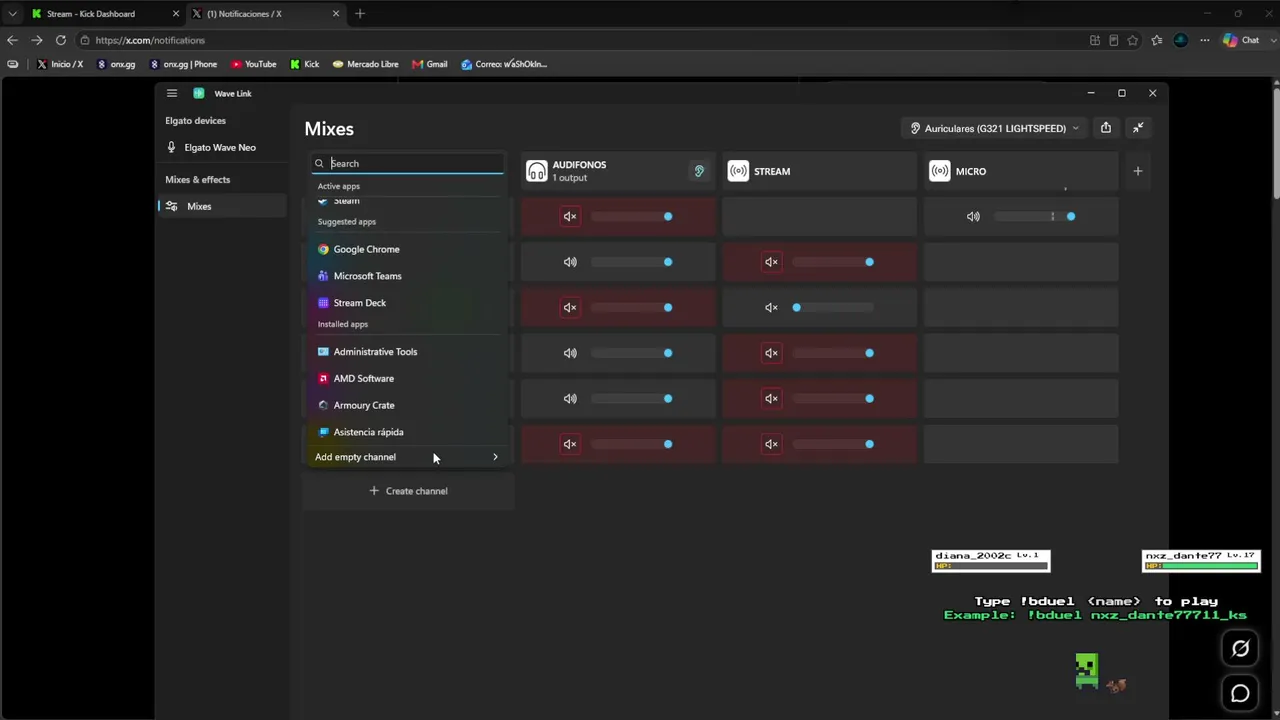The image size is (1280, 720).
Task: Close the Stream - Kick Dashboard tab
Action: (x=176, y=14)
